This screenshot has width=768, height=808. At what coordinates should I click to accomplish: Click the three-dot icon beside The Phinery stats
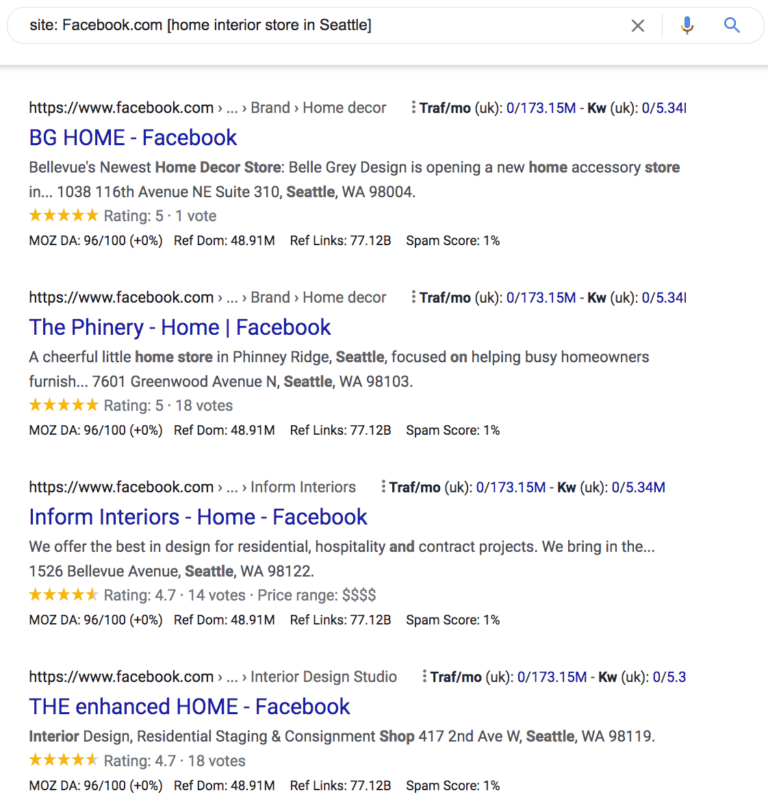point(413,297)
